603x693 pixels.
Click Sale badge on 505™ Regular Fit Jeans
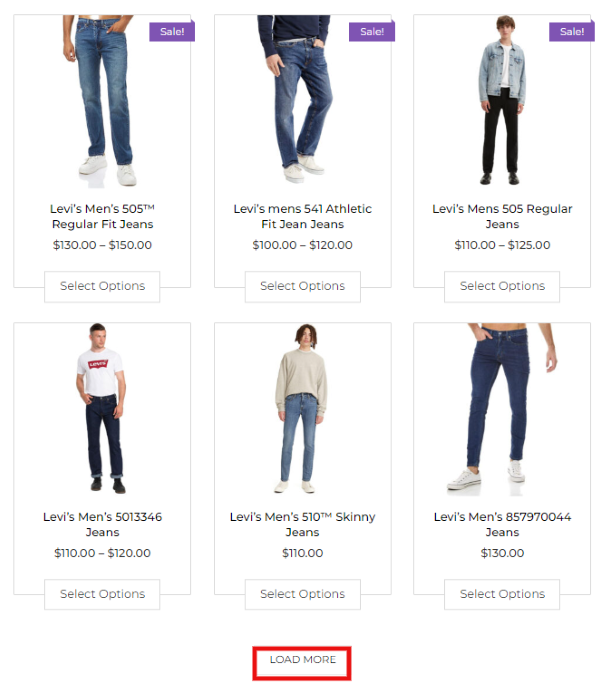point(172,31)
